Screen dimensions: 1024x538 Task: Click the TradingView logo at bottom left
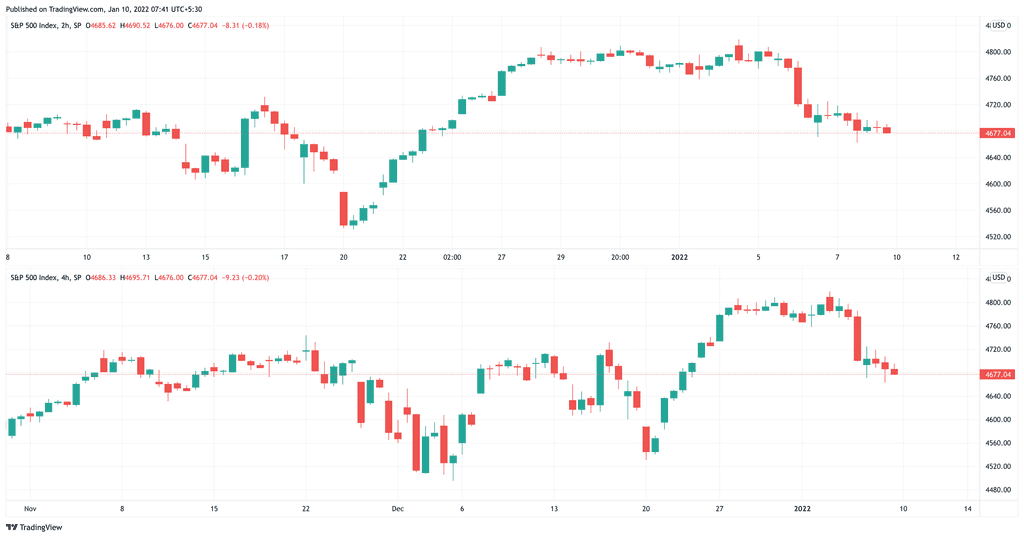click(x=34, y=527)
